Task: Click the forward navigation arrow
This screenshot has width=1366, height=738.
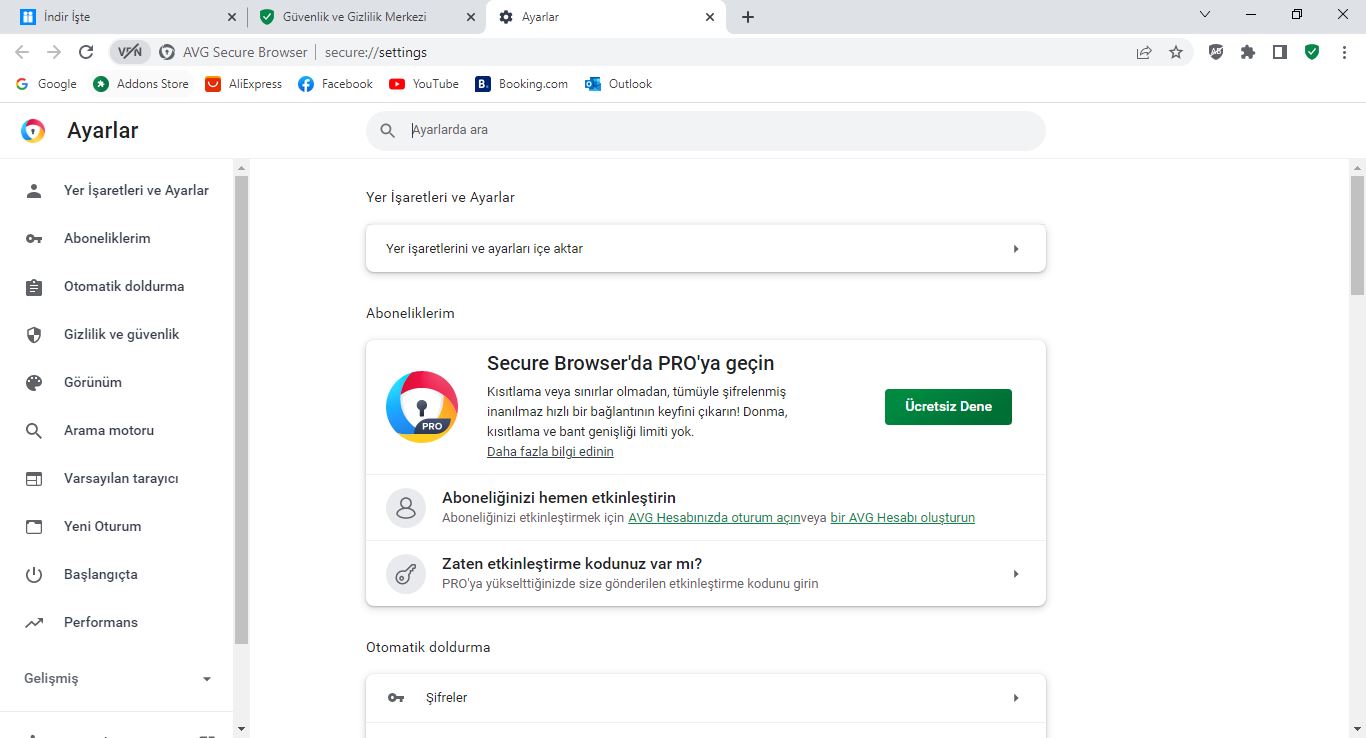Action: click(54, 52)
